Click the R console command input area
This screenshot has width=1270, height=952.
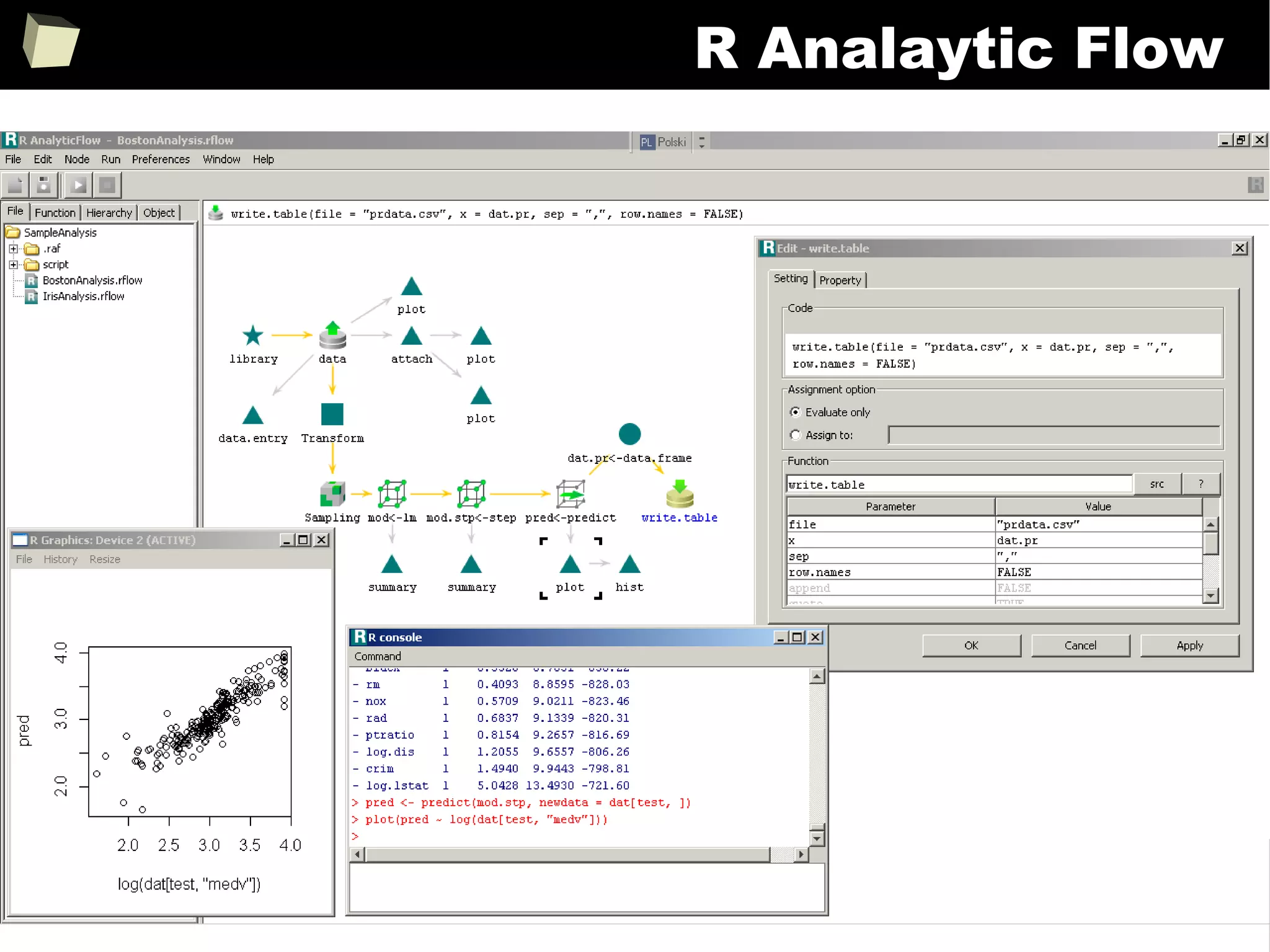[587, 887]
